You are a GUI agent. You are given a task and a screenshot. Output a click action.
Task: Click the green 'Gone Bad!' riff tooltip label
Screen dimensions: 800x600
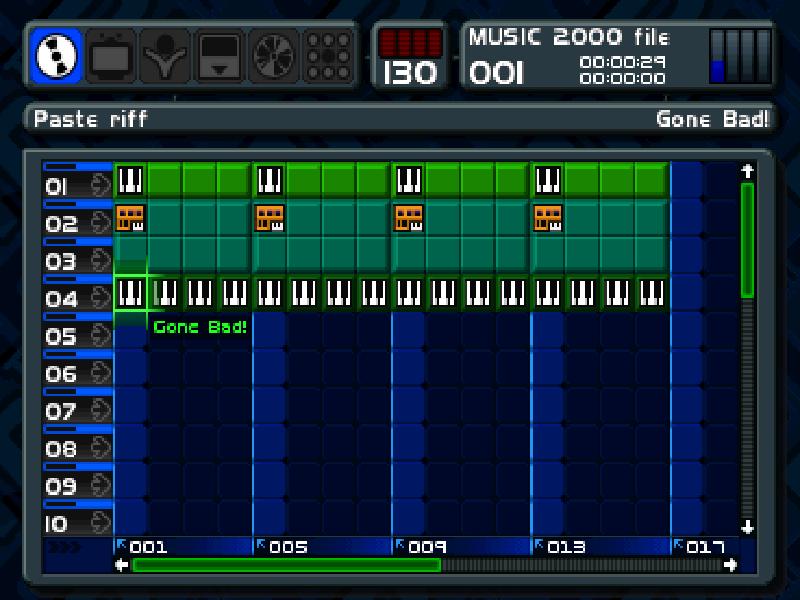pos(200,327)
